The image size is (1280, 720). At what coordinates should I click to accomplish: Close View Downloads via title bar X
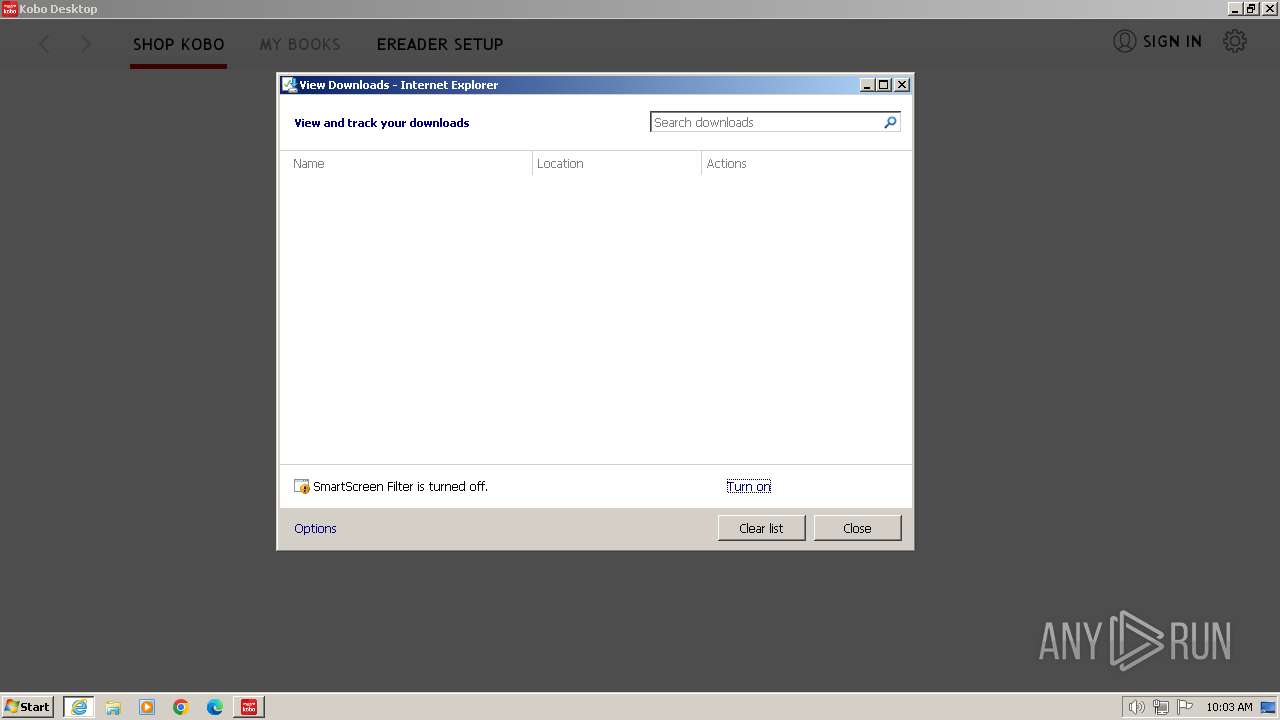click(902, 85)
